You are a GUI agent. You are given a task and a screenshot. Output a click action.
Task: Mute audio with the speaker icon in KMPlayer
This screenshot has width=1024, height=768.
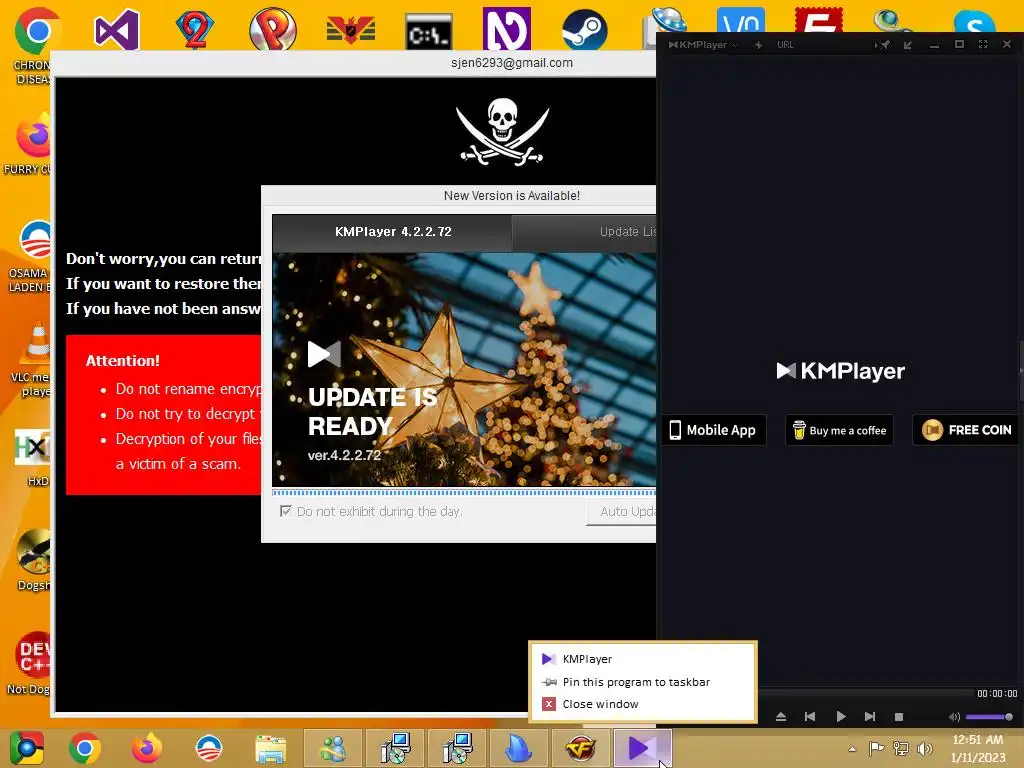pyautogui.click(x=954, y=717)
